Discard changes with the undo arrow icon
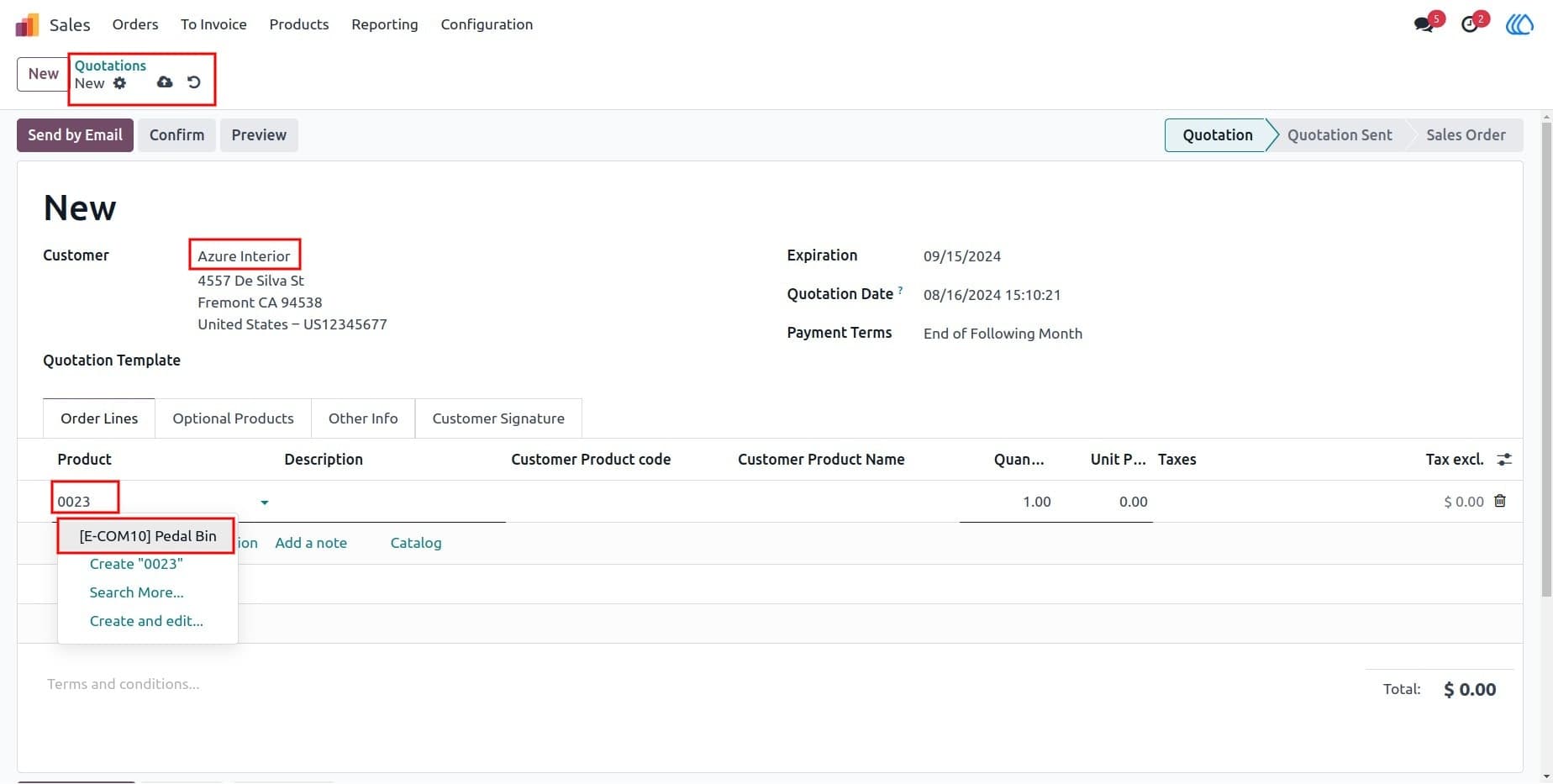Viewport: 1553px width, 784px height. [194, 82]
